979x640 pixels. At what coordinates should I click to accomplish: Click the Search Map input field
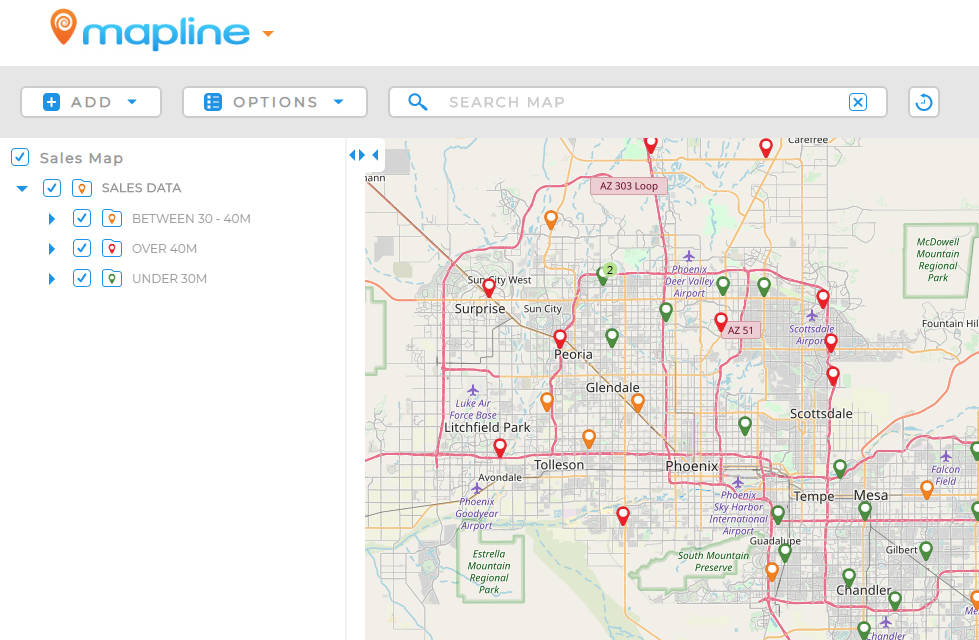click(x=637, y=102)
